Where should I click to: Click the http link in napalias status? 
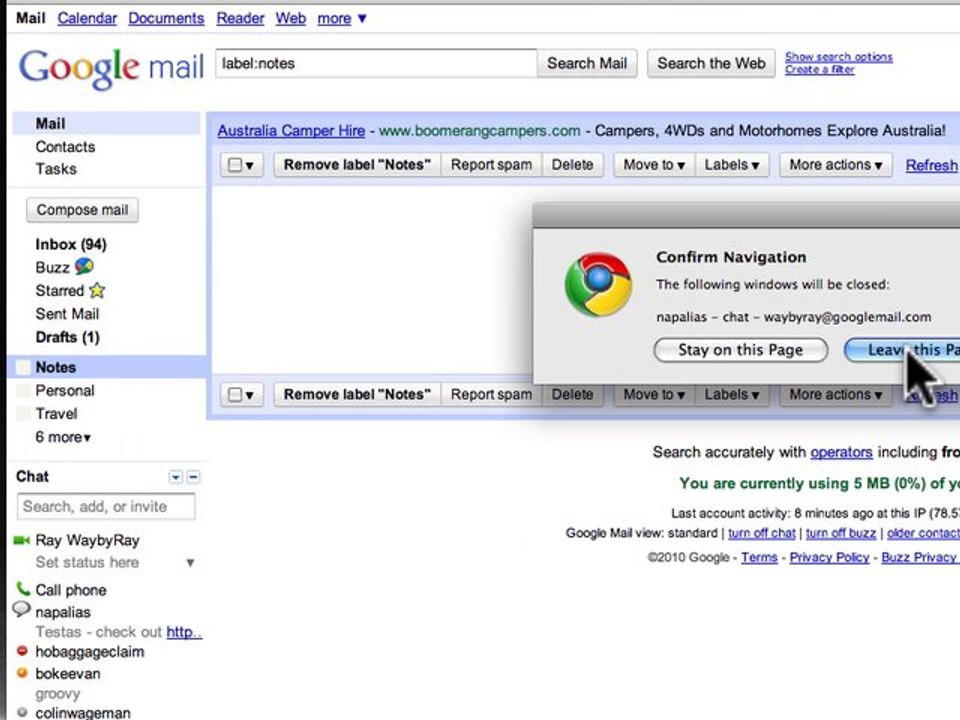pos(184,632)
